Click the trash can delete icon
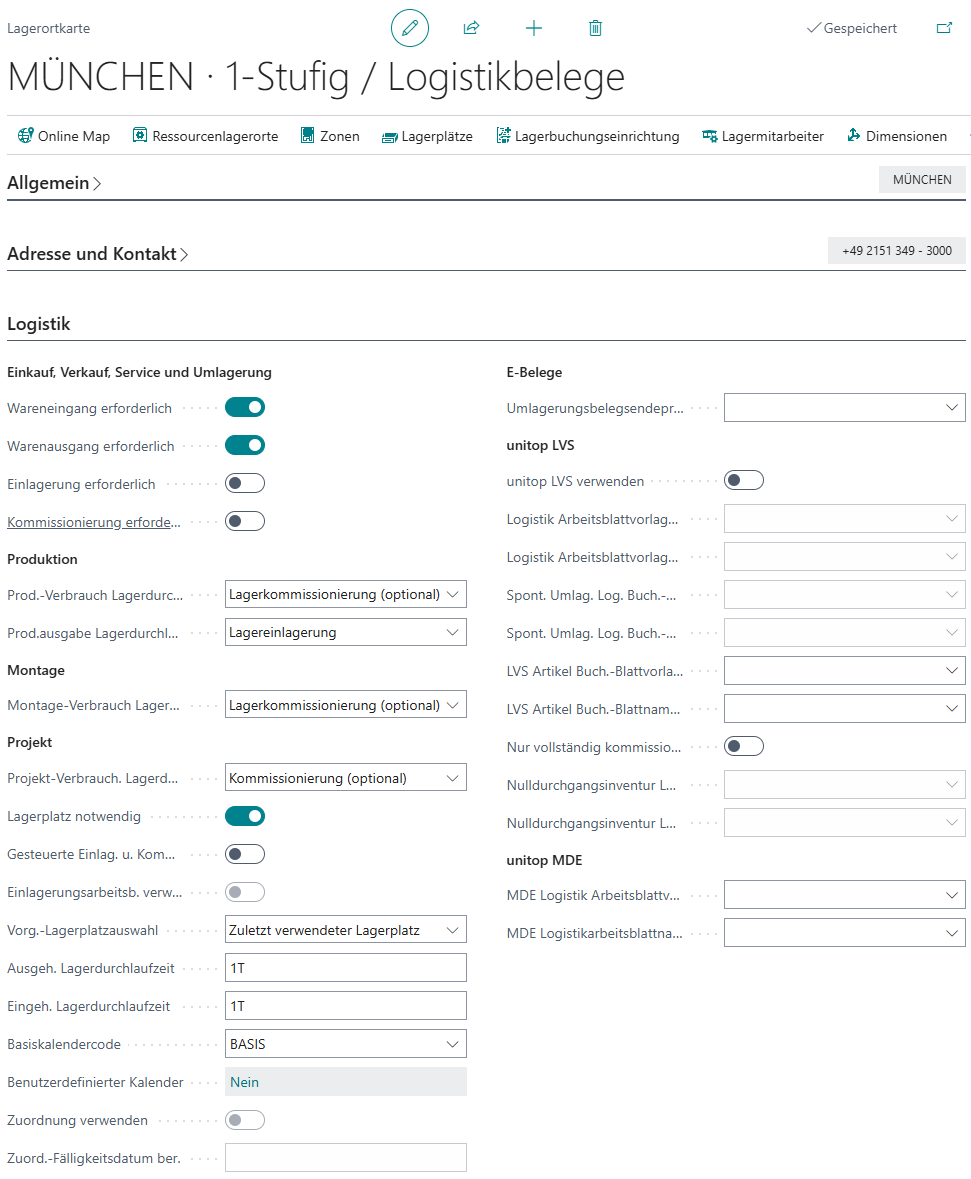Viewport: 971px width, 1179px height. click(x=595, y=28)
